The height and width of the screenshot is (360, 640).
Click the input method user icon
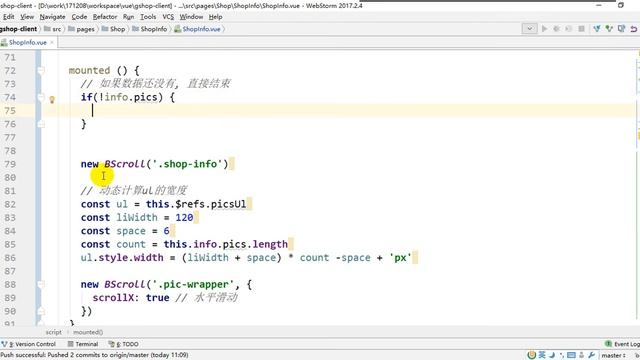582,355
